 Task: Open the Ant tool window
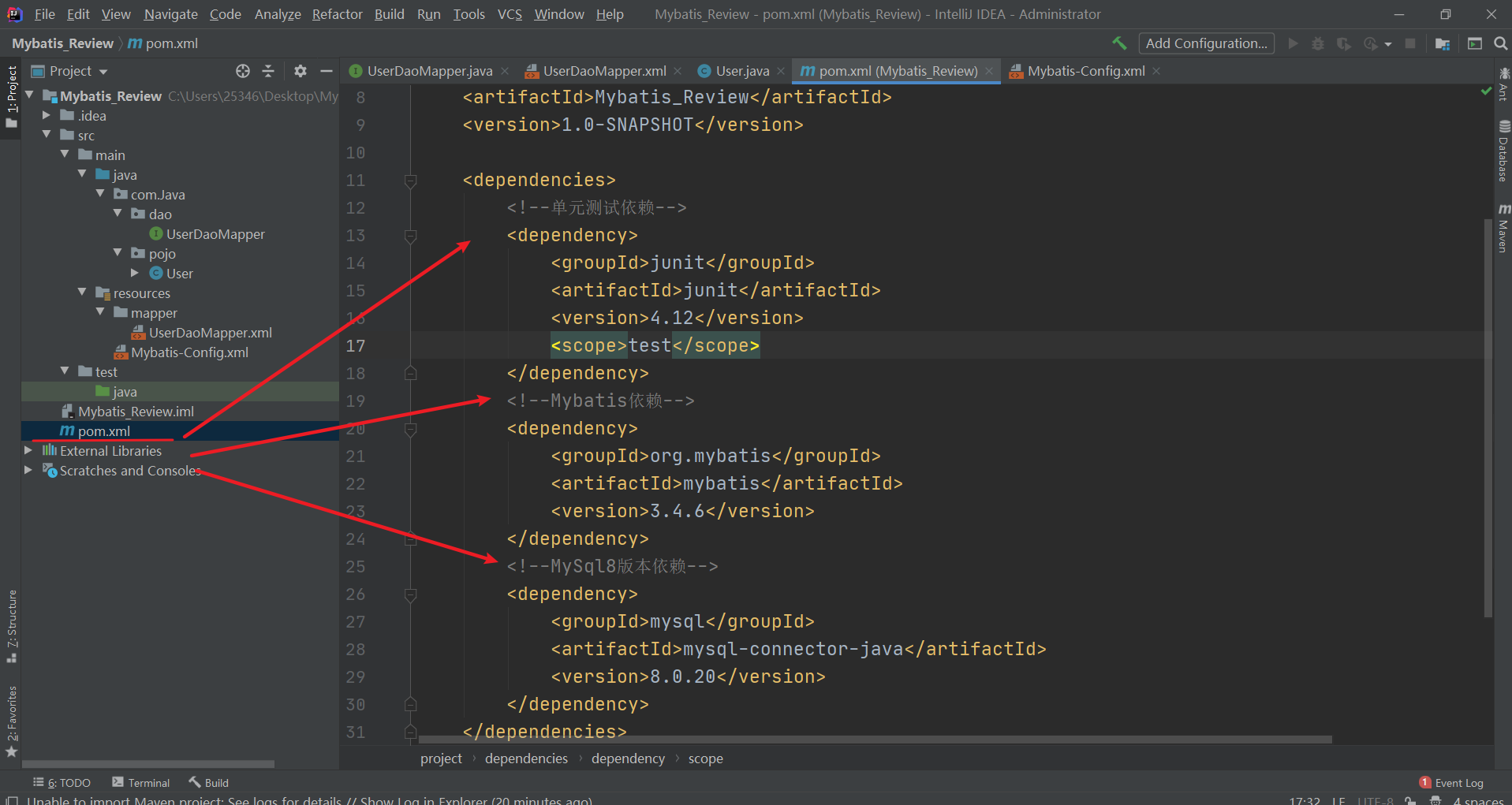click(x=1503, y=84)
